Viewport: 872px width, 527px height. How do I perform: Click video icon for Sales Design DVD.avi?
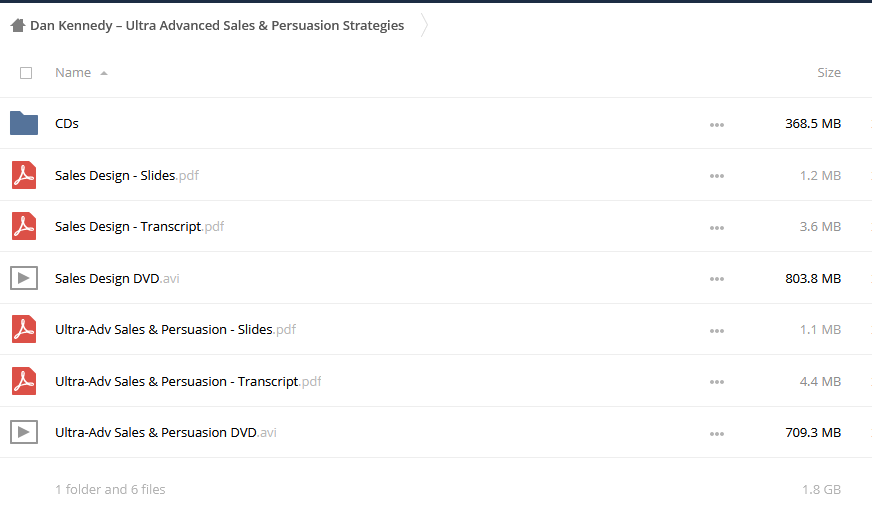click(24, 278)
